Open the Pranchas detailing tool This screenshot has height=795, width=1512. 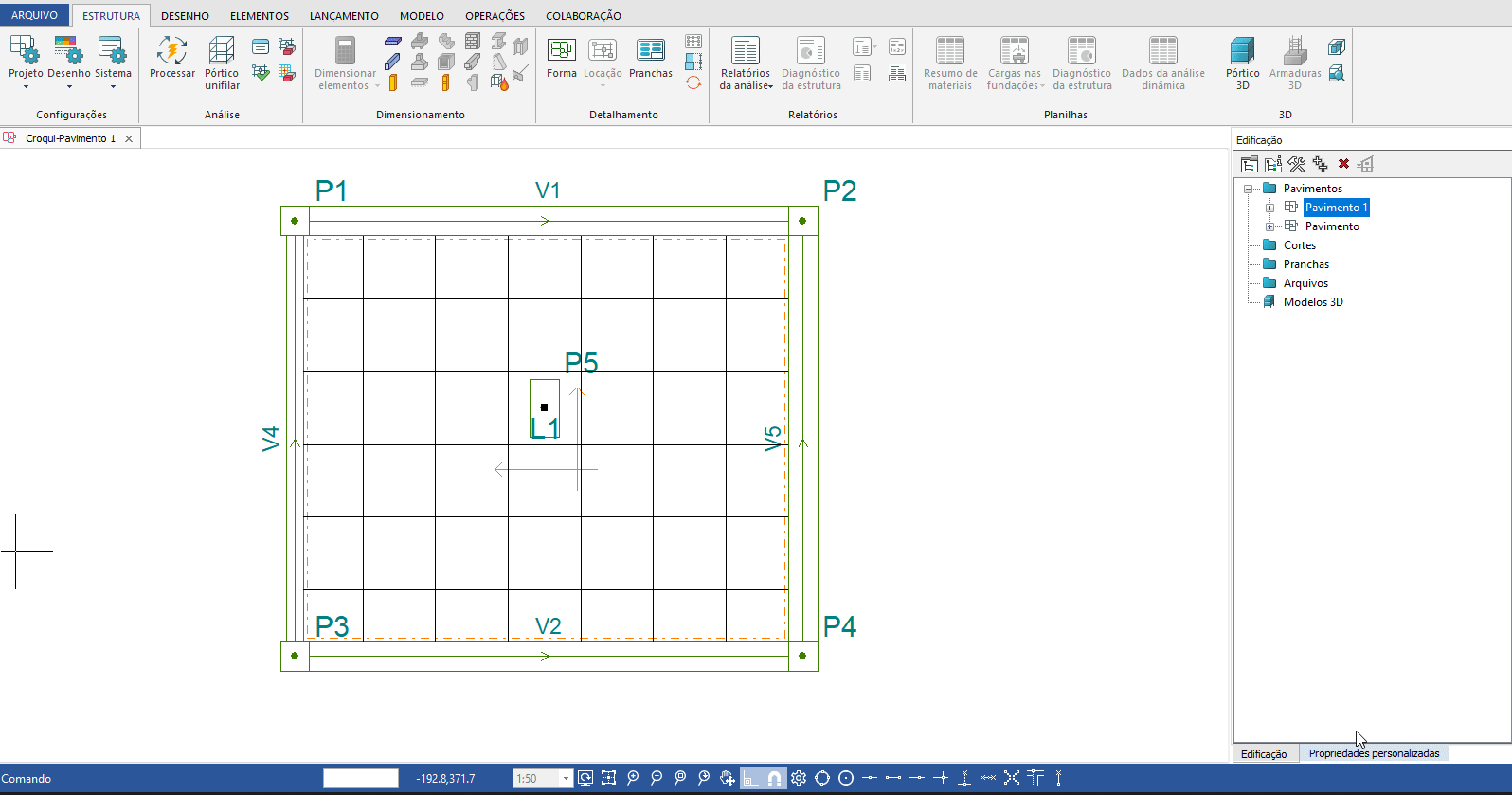[650, 58]
